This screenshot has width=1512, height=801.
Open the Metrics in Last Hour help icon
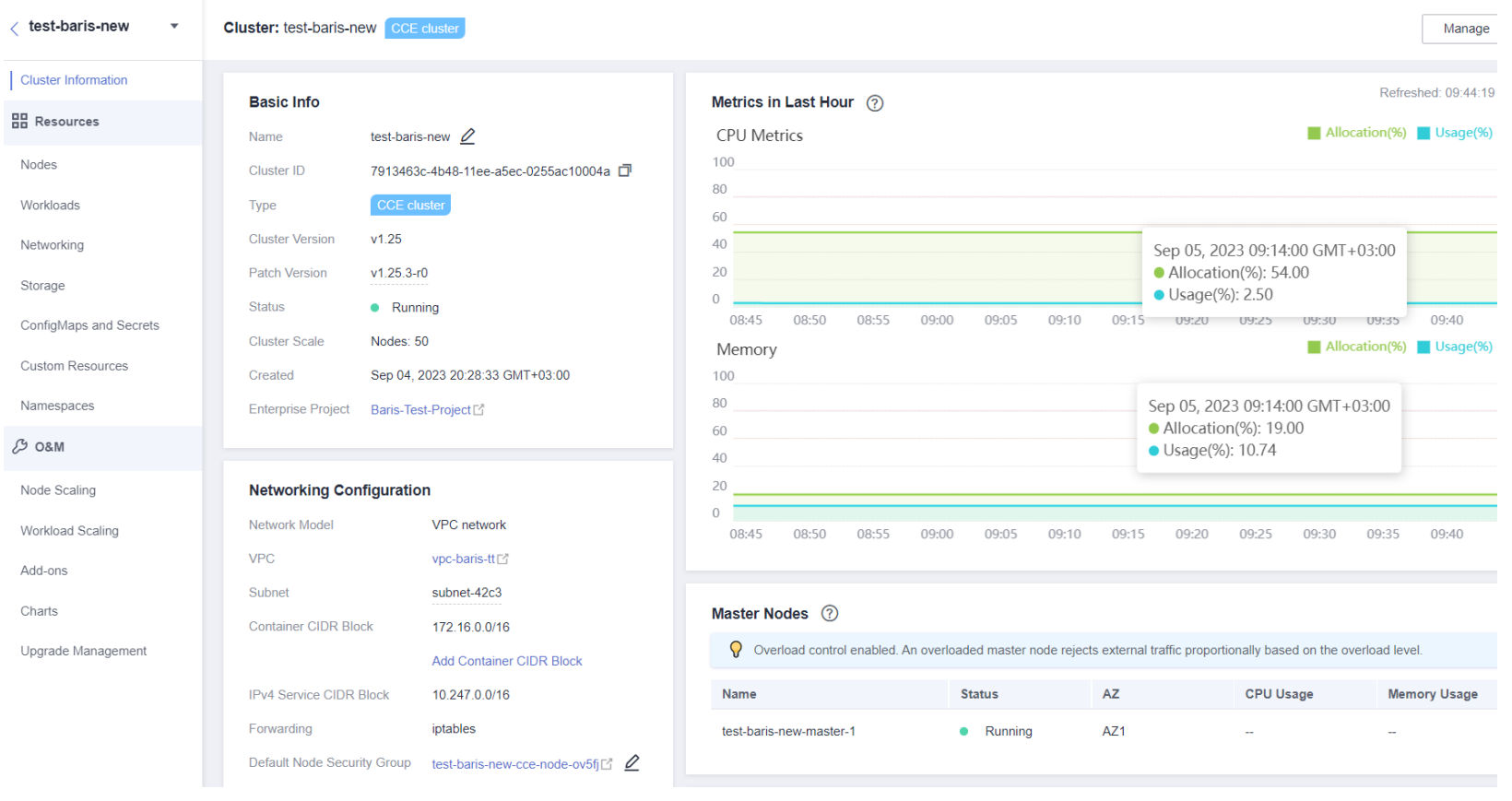click(x=874, y=103)
